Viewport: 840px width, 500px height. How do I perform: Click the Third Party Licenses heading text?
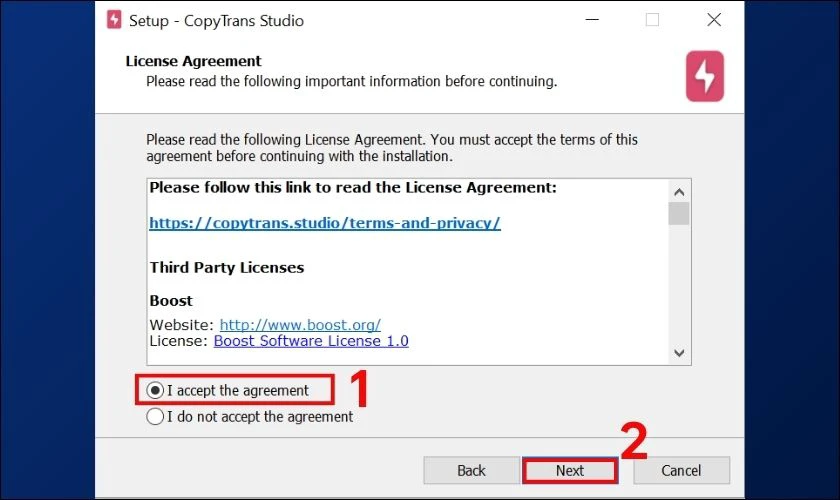coord(227,267)
